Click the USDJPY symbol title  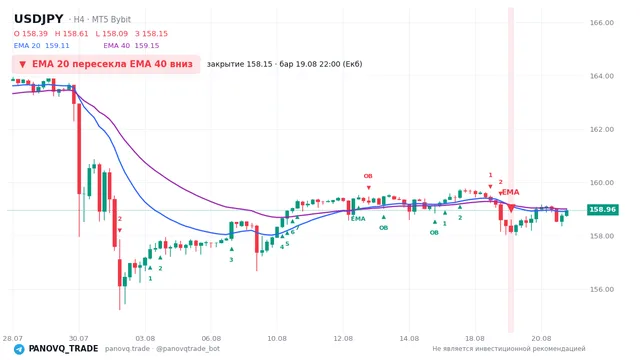39,19
